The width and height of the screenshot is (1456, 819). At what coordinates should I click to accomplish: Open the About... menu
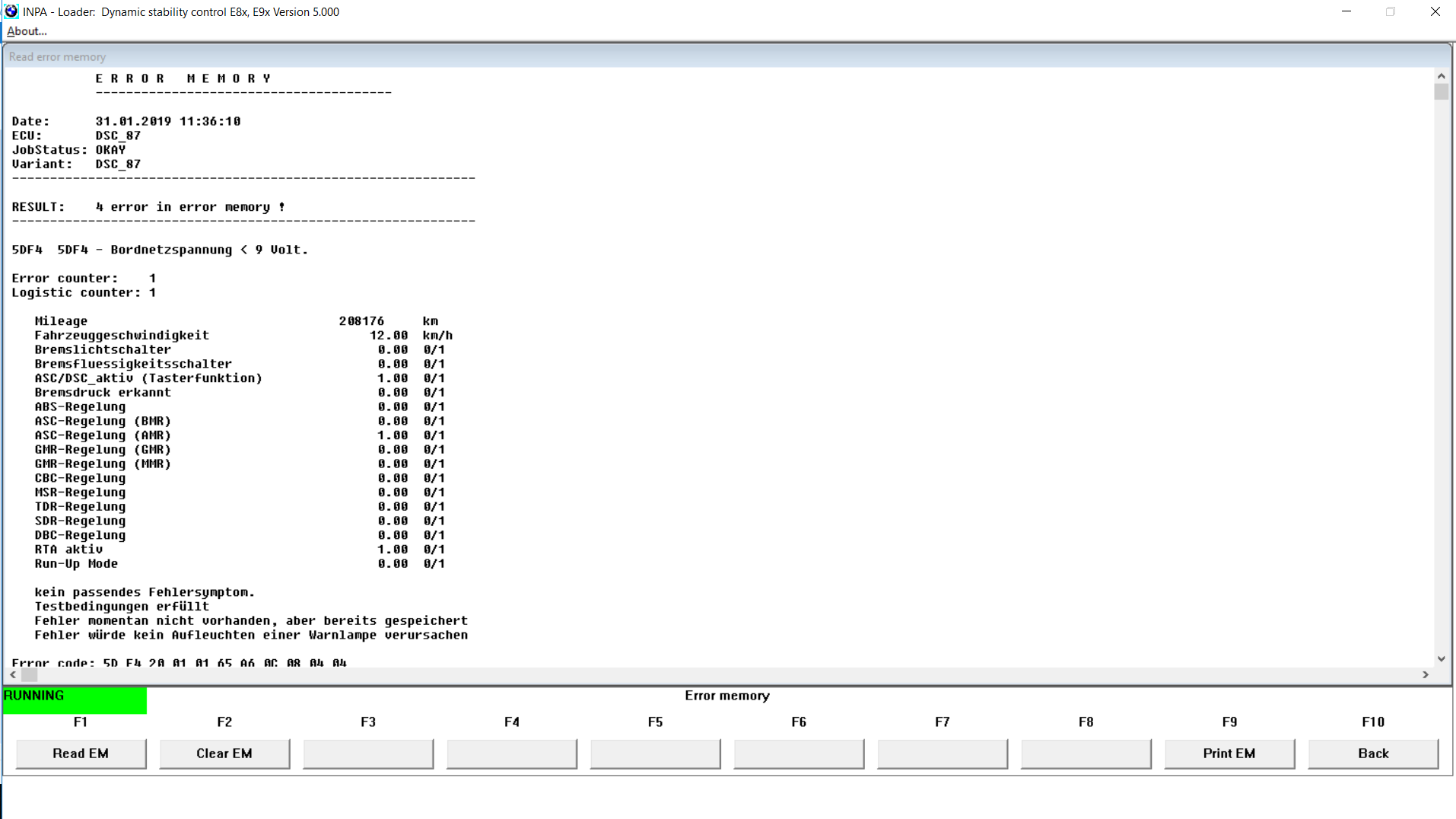coord(27,31)
